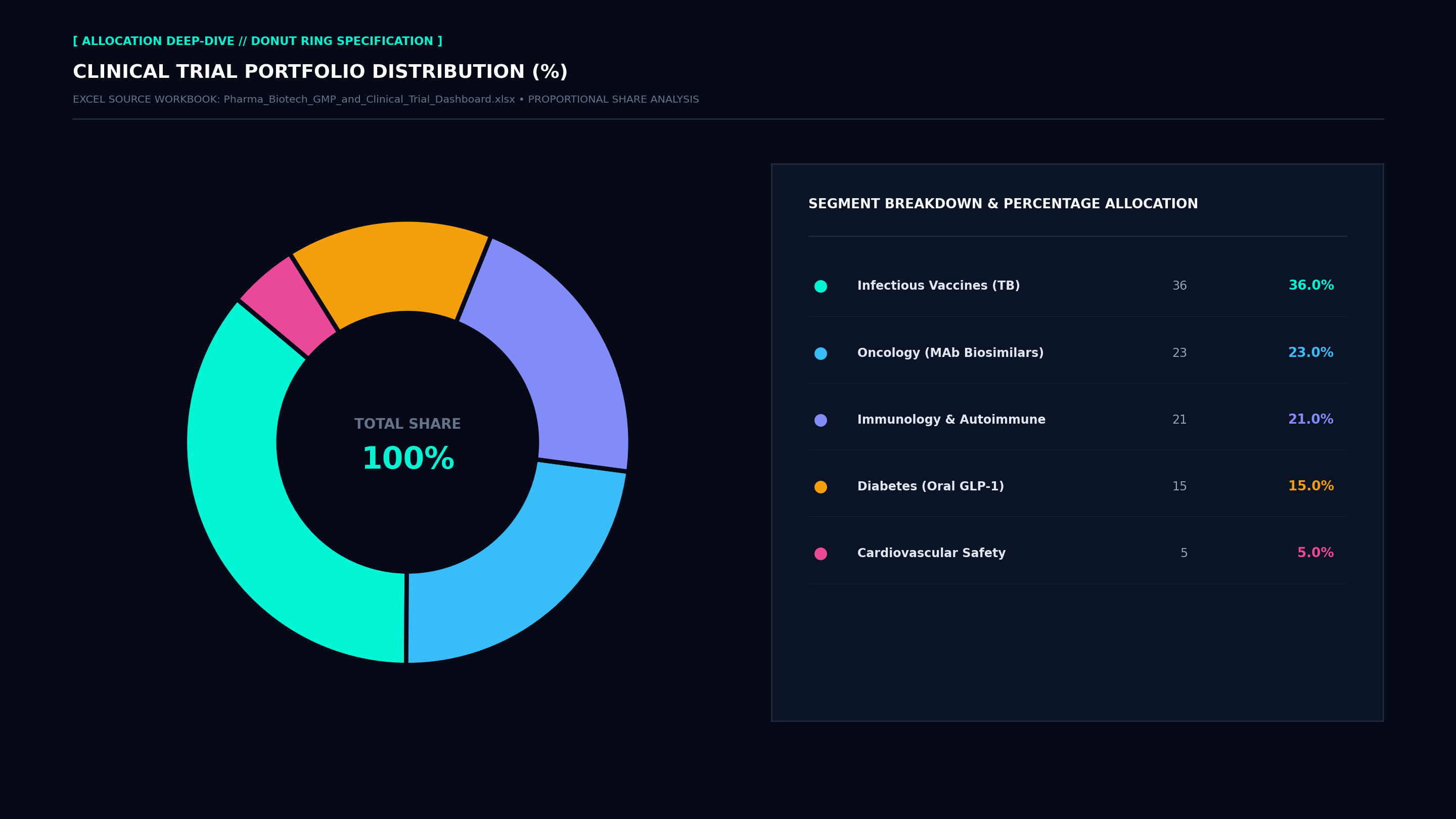Click the 5.0% percentage value

(x=1315, y=554)
